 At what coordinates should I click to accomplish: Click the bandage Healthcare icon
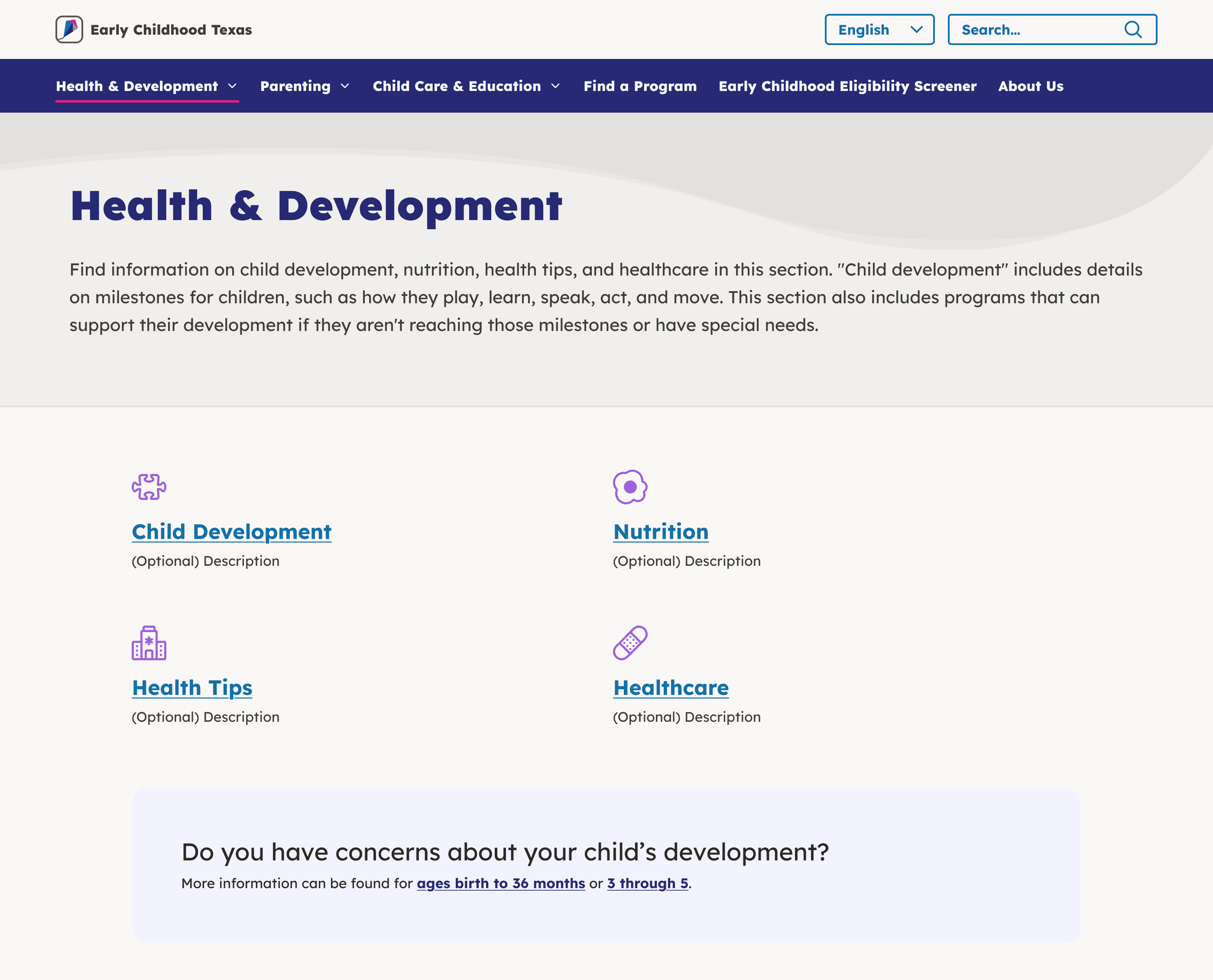pos(630,643)
